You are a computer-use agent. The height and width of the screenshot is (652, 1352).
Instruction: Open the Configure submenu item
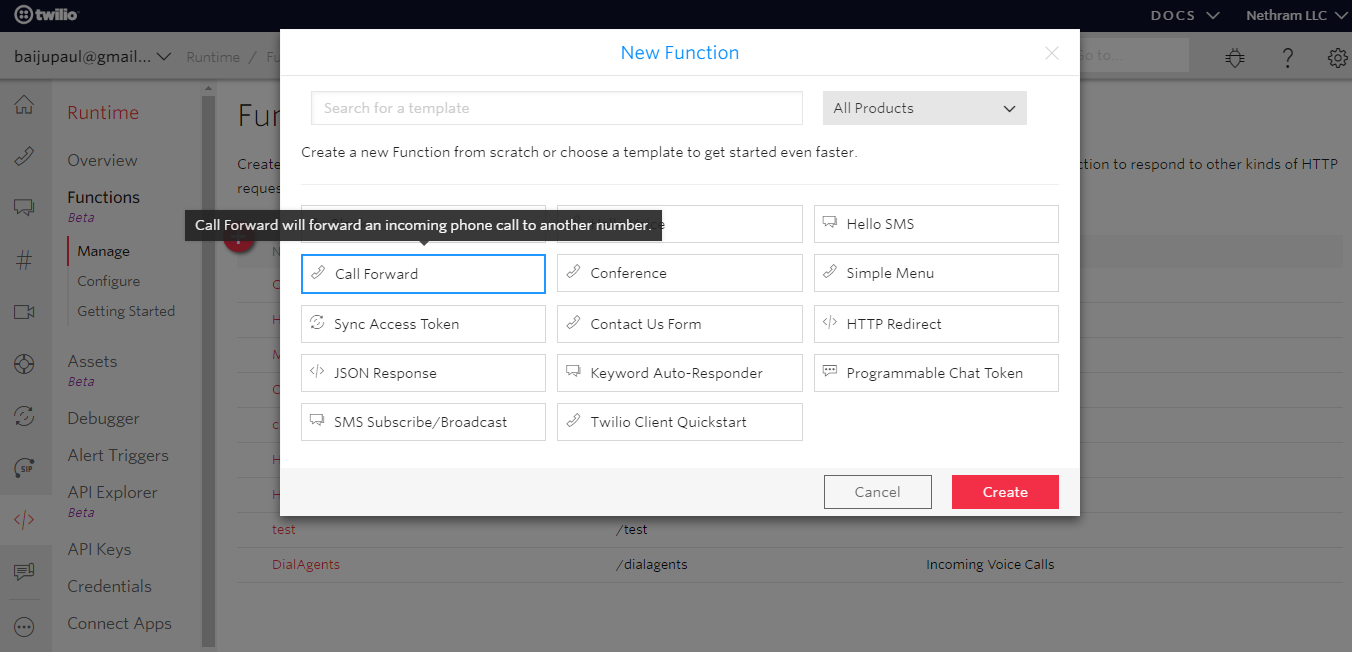tap(109, 281)
